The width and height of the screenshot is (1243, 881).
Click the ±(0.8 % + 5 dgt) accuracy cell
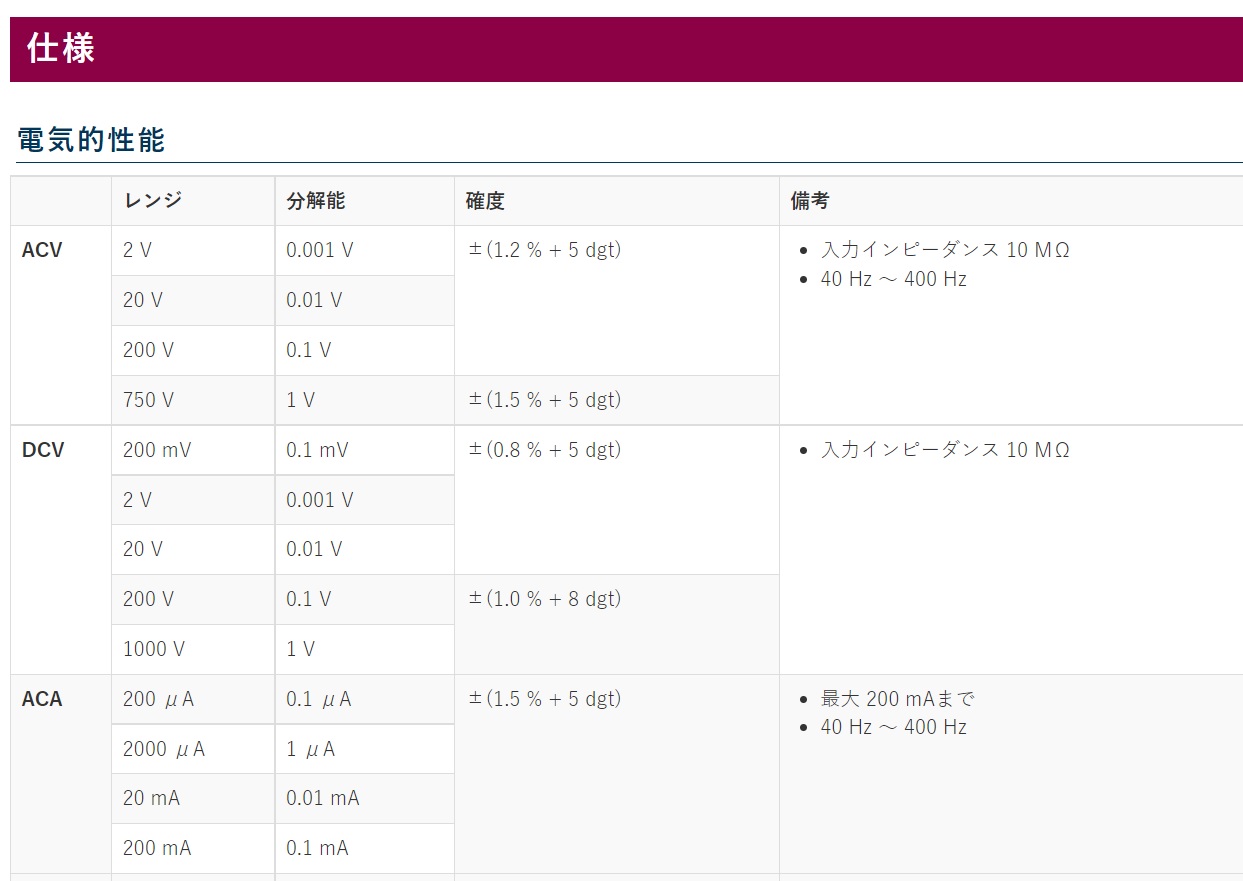point(545,450)
